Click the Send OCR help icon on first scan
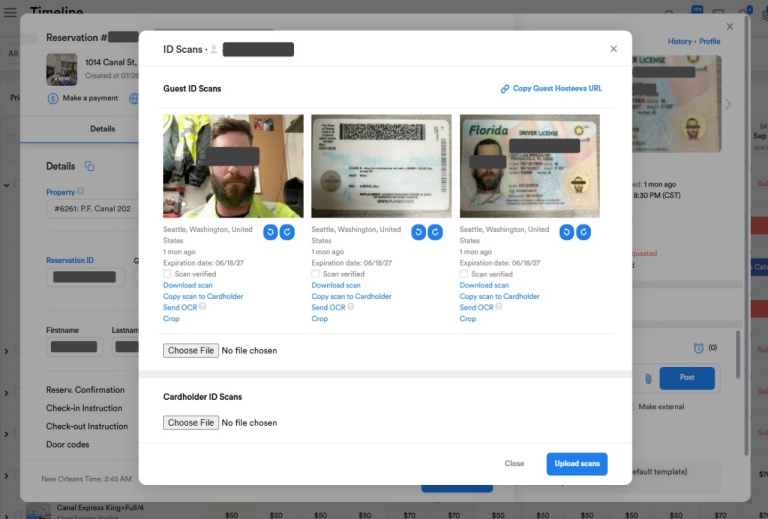The image size is (768, 519). tap(203, 307)
